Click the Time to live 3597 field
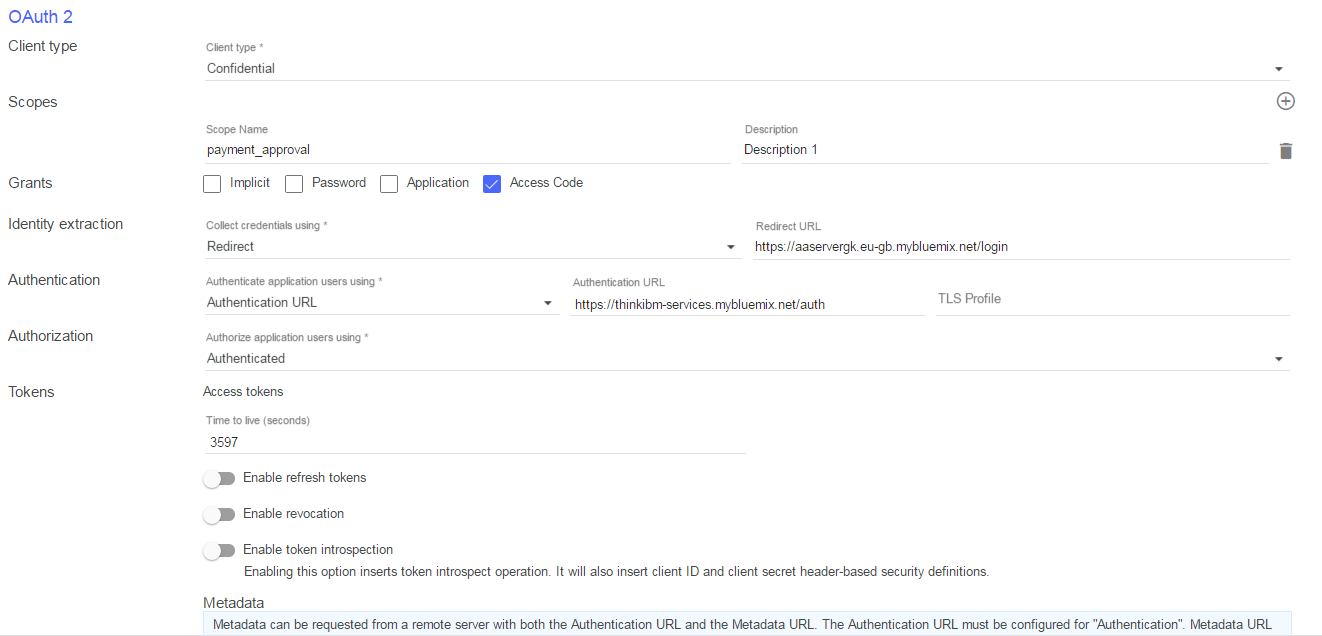Viewport: 1322px width, 636px height. point(475,441)
